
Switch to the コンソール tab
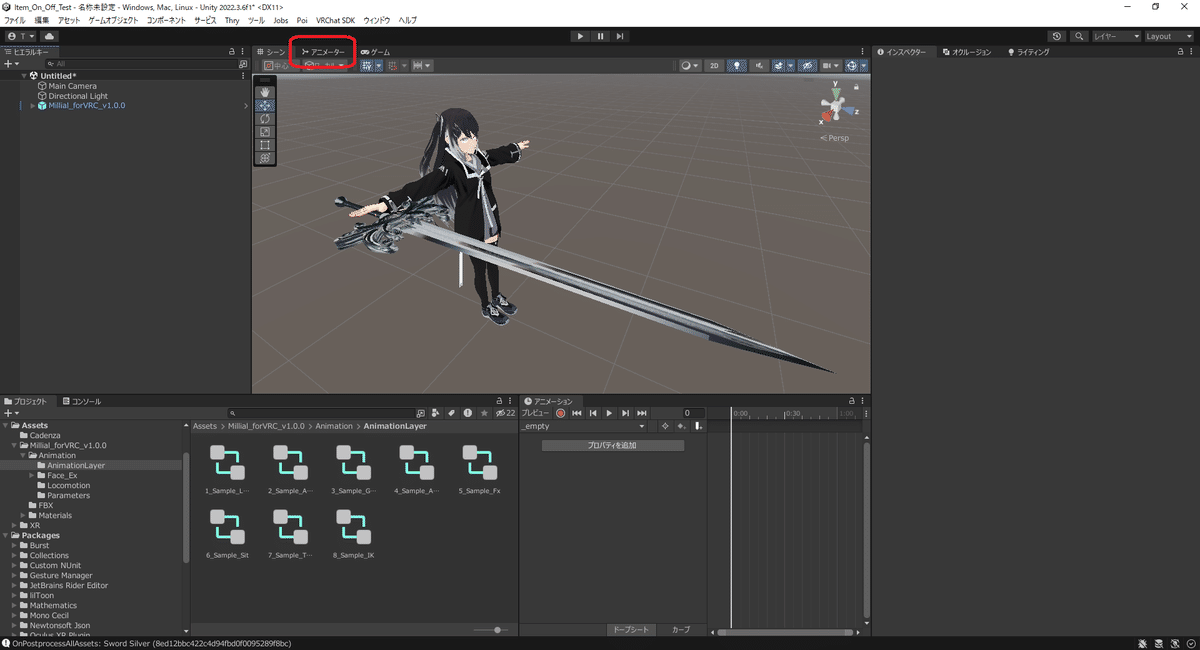pyautogui.click(x=81, y=401)
